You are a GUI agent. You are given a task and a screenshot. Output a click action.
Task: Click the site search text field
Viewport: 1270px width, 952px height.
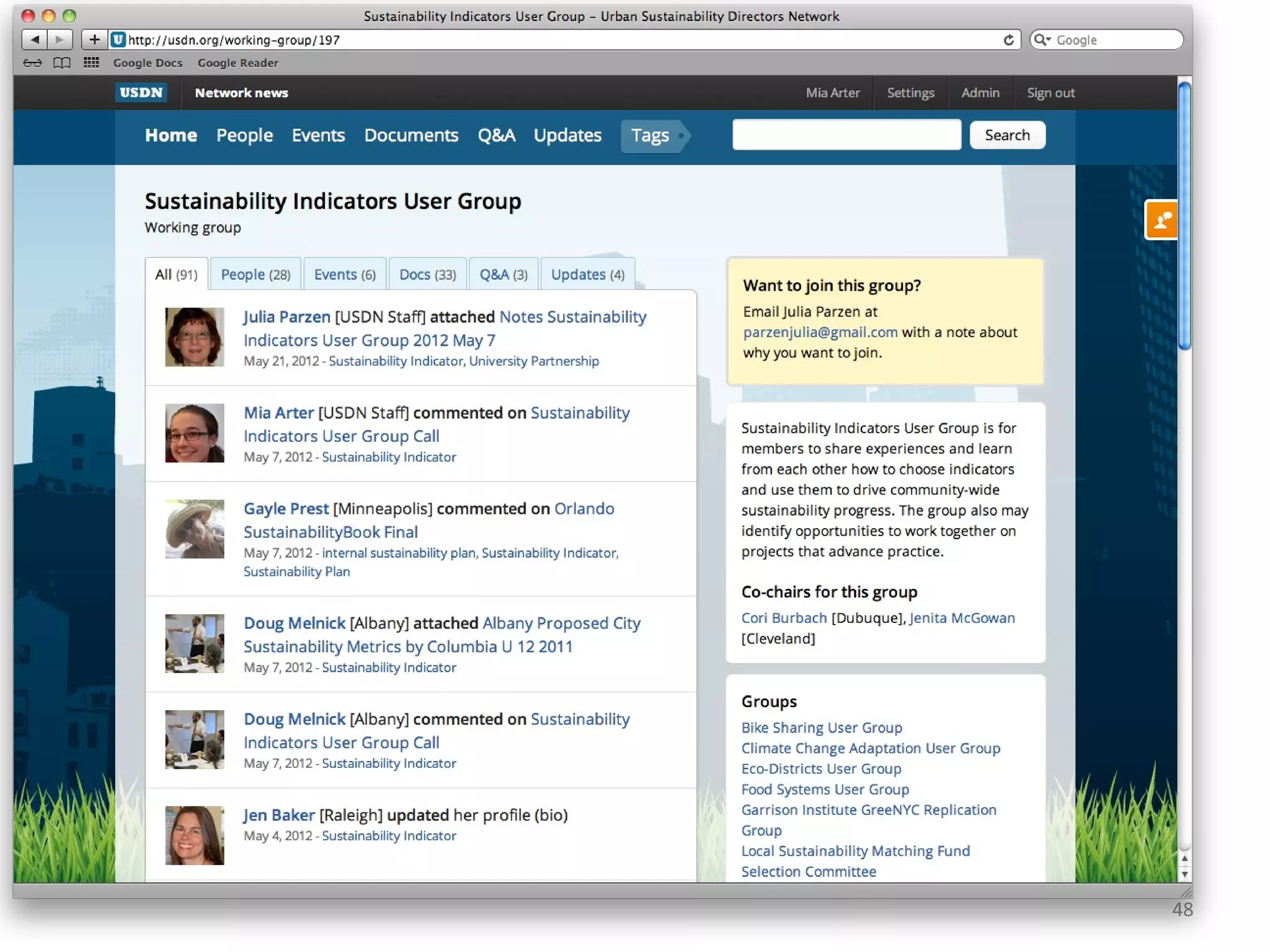pyautogui.click(x=846, y=135)
